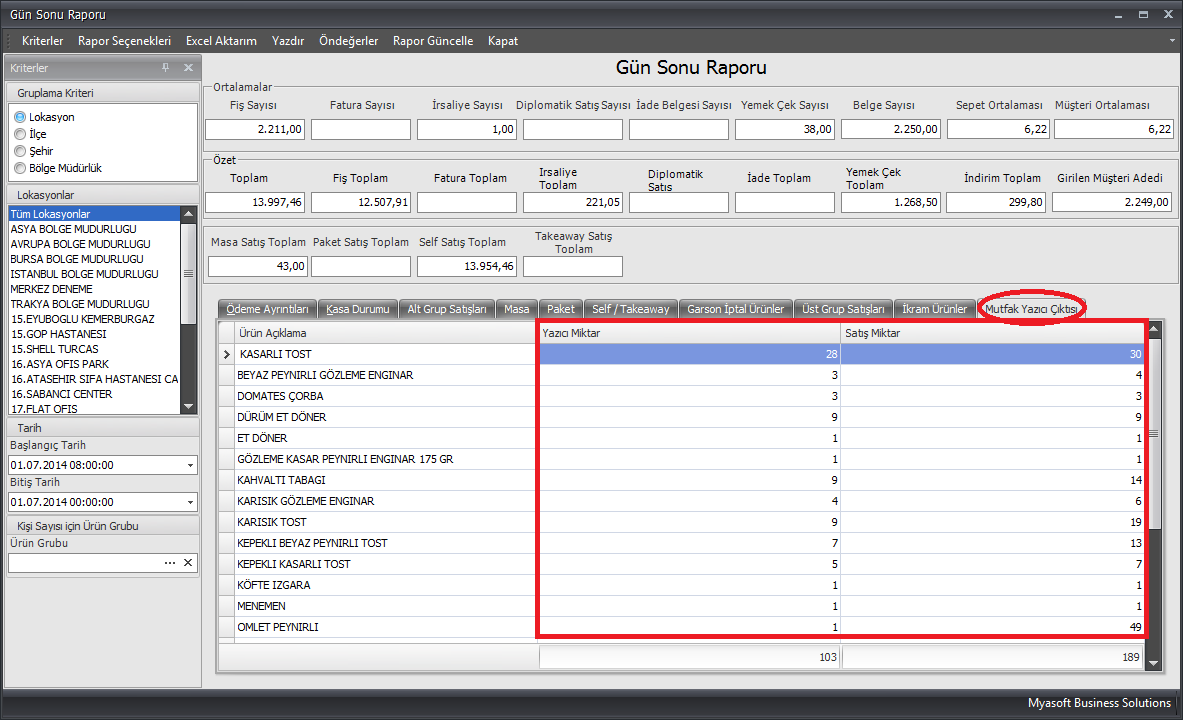The height and width of the screenshot is (720, 1183).
Task: Pin the Kriterler panel with the pushpin icon
Action: (166, 68)
